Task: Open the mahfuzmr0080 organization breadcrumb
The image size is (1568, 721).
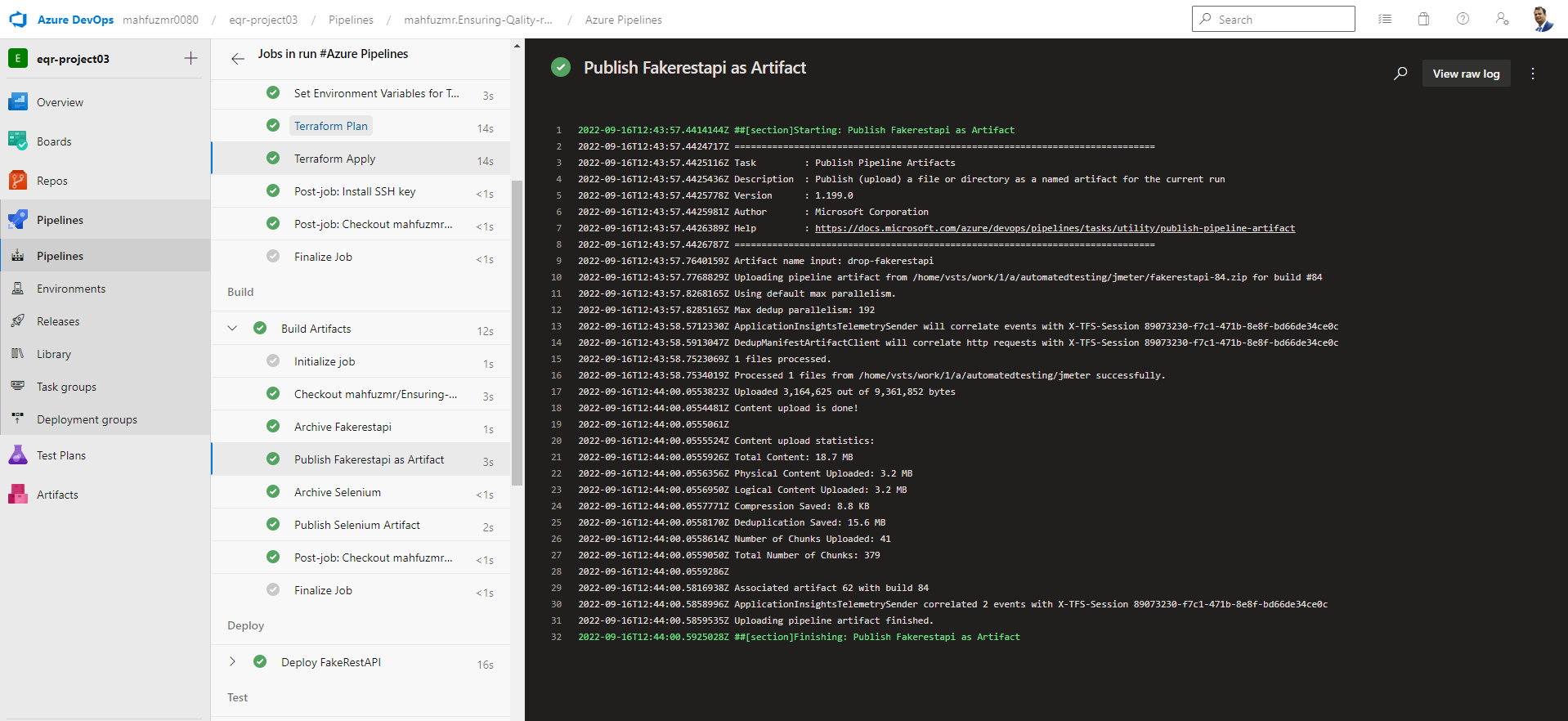Action: coord(160,20)
